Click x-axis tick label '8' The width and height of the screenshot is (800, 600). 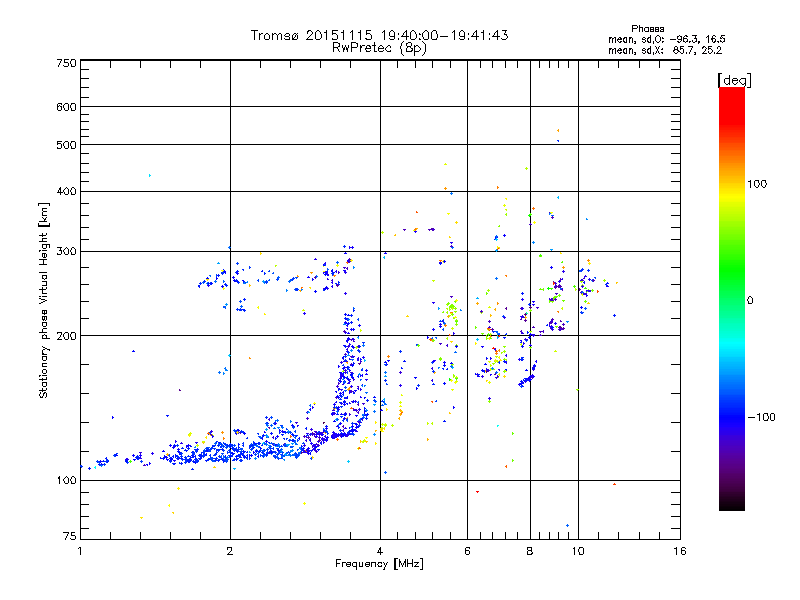pos(530,551)
